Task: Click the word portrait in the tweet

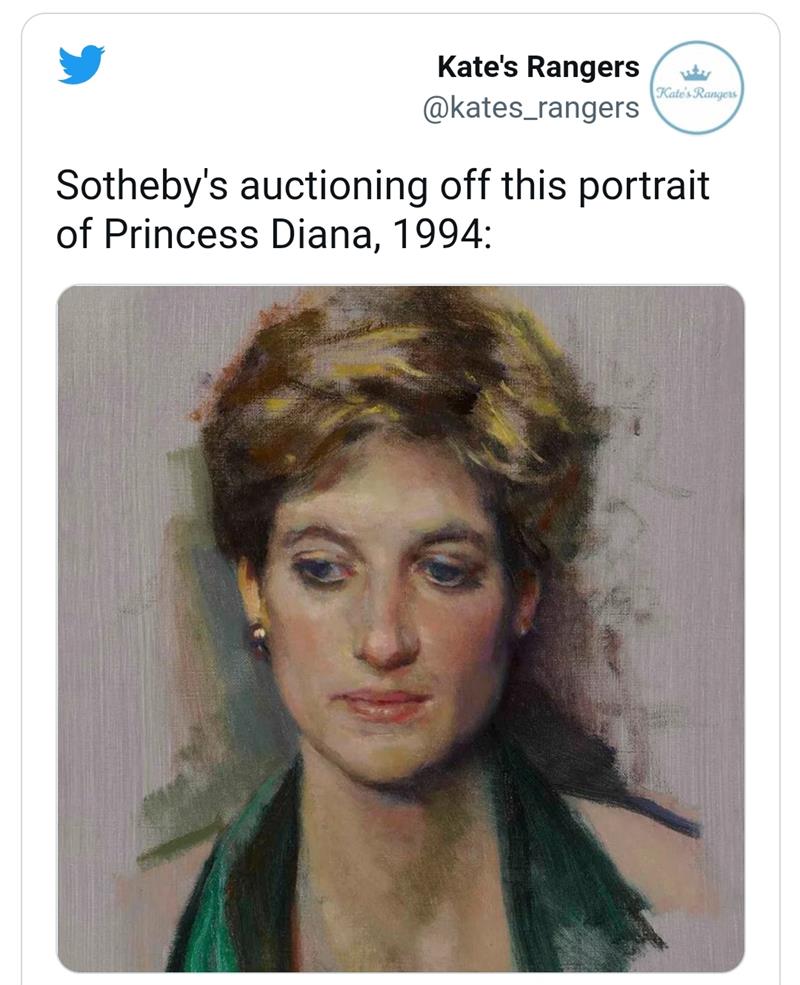Action: [x=644, y=187]
